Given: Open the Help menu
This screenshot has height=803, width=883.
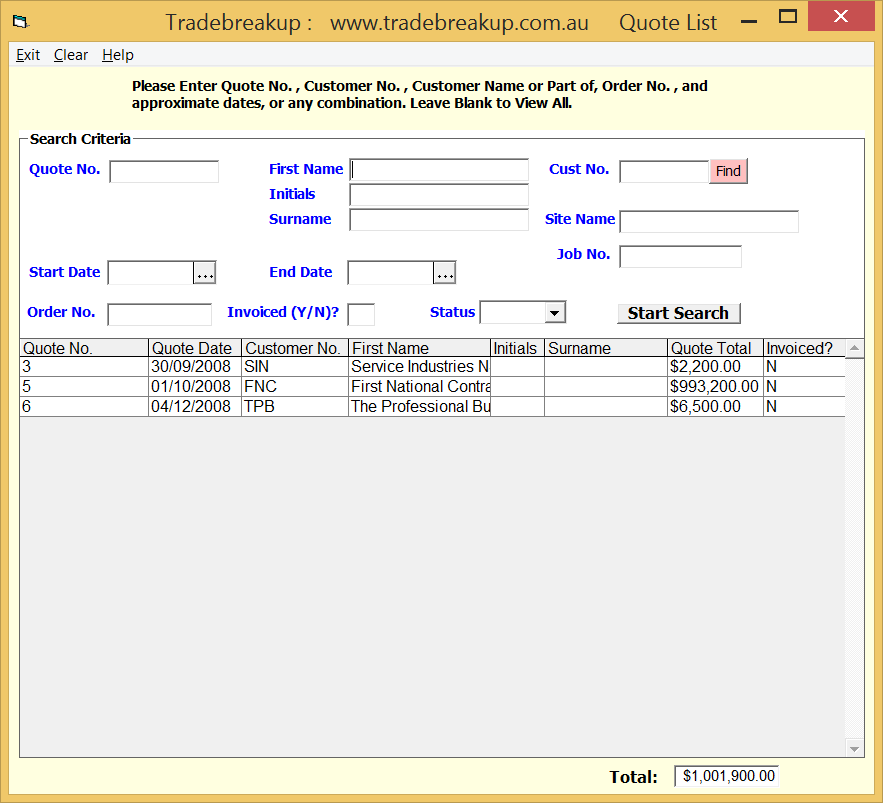Looking at the screenshot, I should pos(117,55).
